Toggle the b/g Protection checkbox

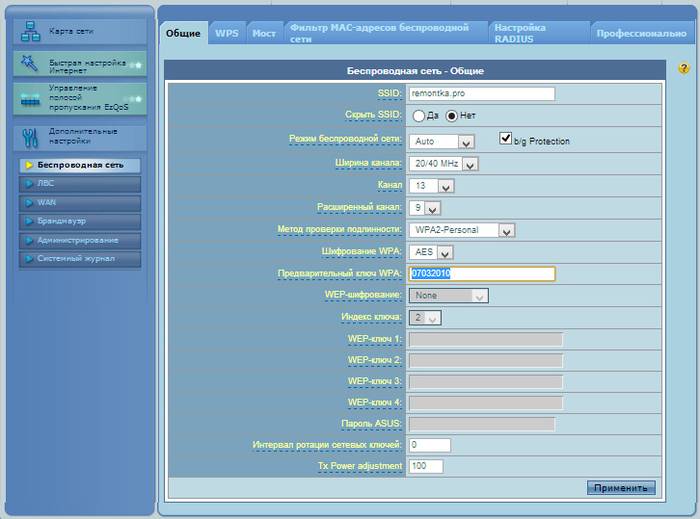pos(506,139)
